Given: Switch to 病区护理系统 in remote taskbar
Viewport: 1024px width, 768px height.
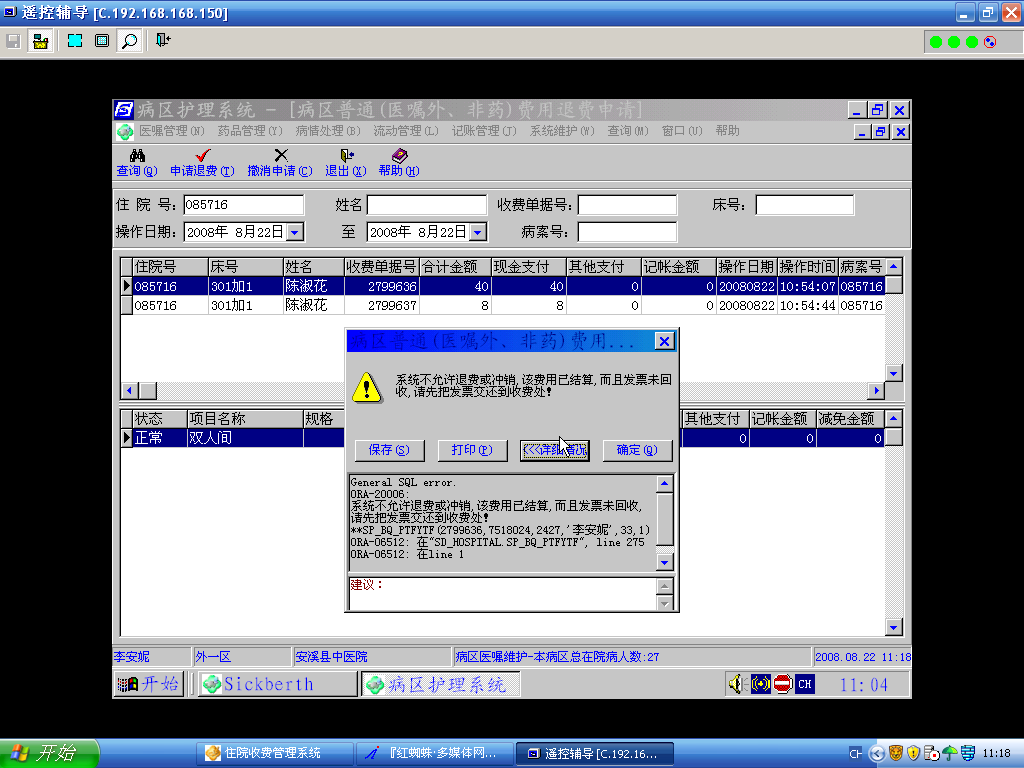Looking at the screenshot, I should (441, 684).
